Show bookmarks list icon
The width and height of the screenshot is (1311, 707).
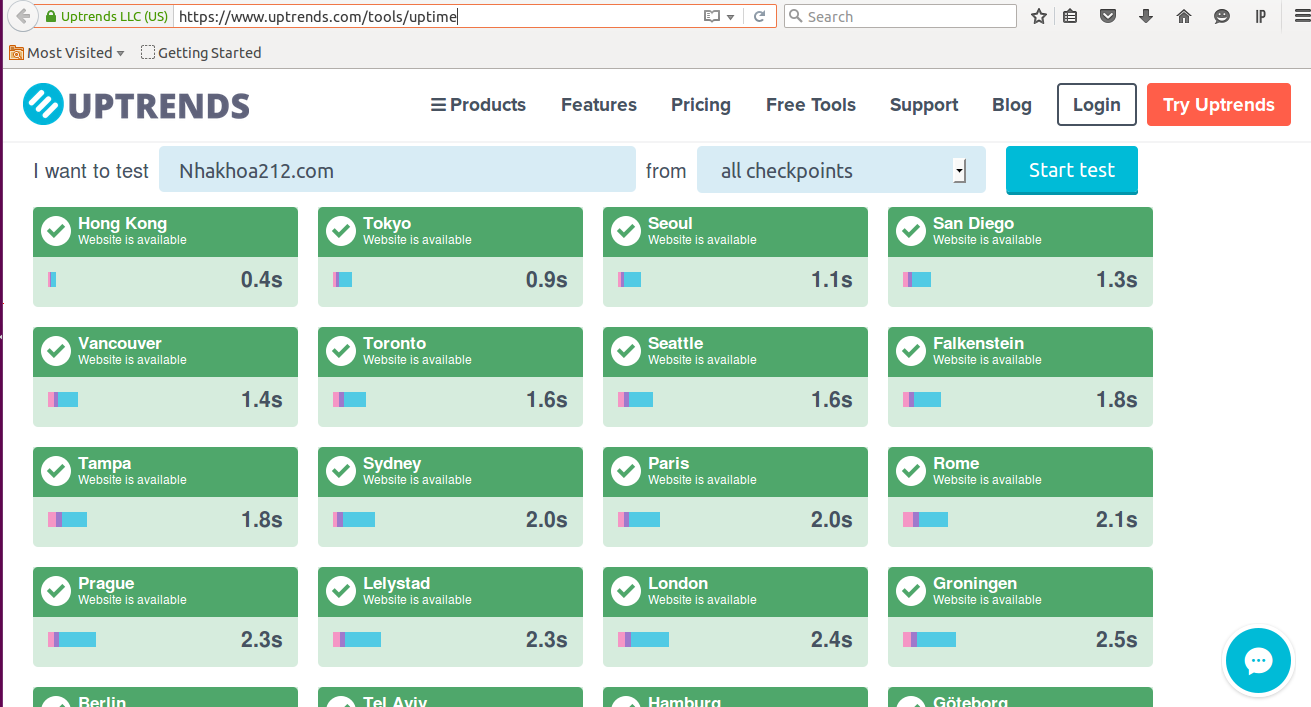[x=1070, y=16]
